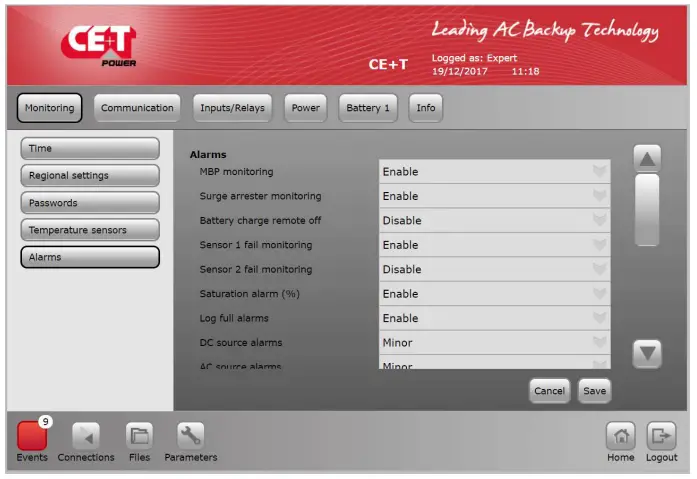This screenshot has width=697, height=479.
Task: Click the 'Logged as: Expert' text
Action: click(474, 58)
